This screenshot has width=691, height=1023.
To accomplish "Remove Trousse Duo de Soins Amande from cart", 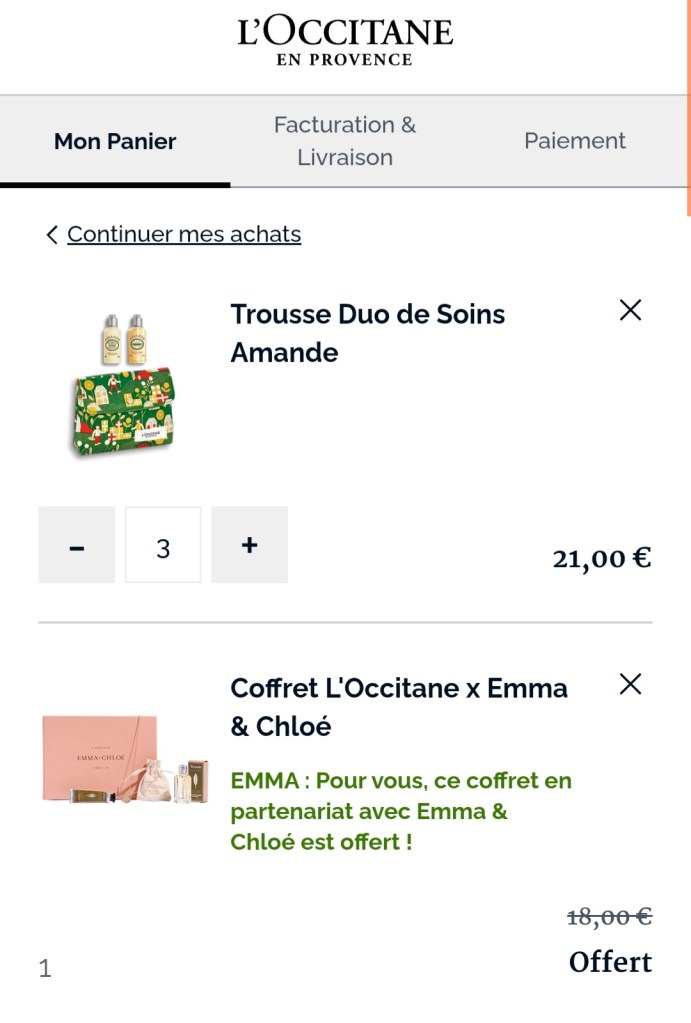I will pos(630,311).
